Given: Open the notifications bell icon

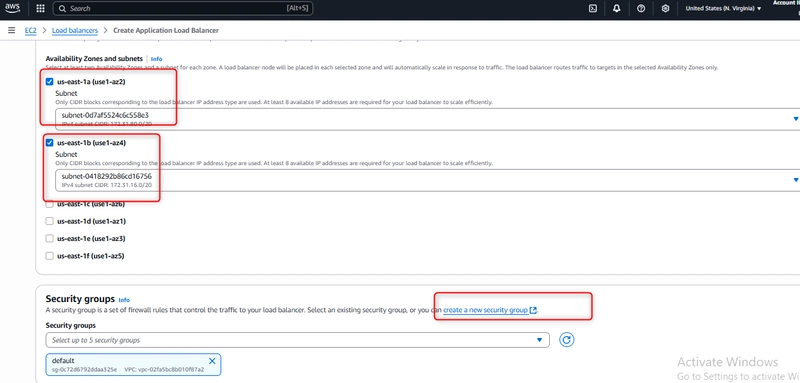Looking at the screenshot, I should [617, 9].
